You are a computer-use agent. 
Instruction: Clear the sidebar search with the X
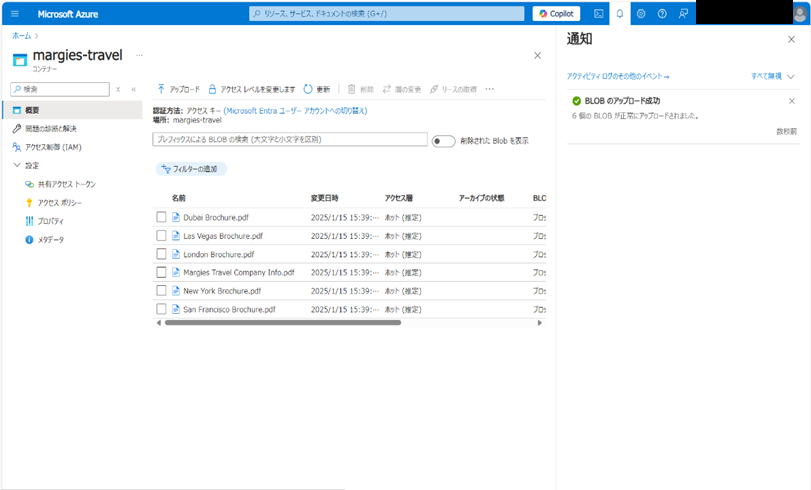[x=118, y=89]
